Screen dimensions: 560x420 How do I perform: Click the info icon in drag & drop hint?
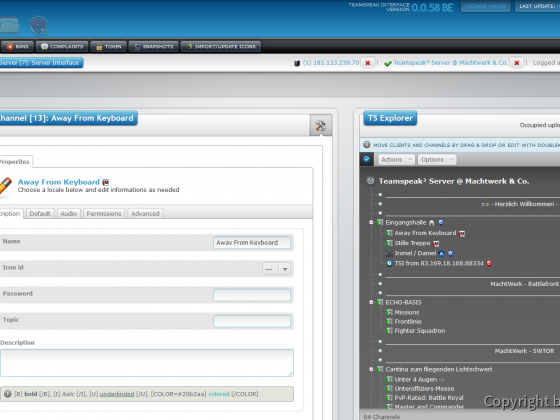(367, 145)
